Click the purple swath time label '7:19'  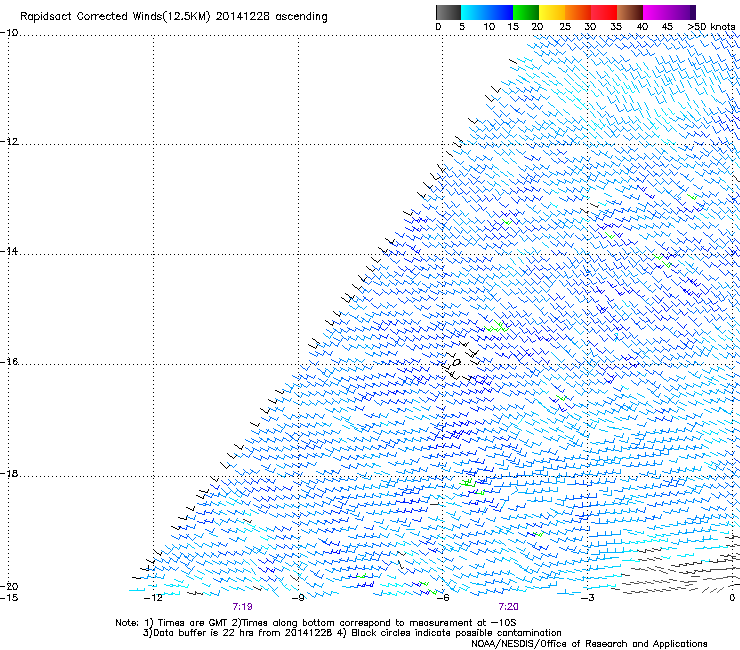(242, 607)
